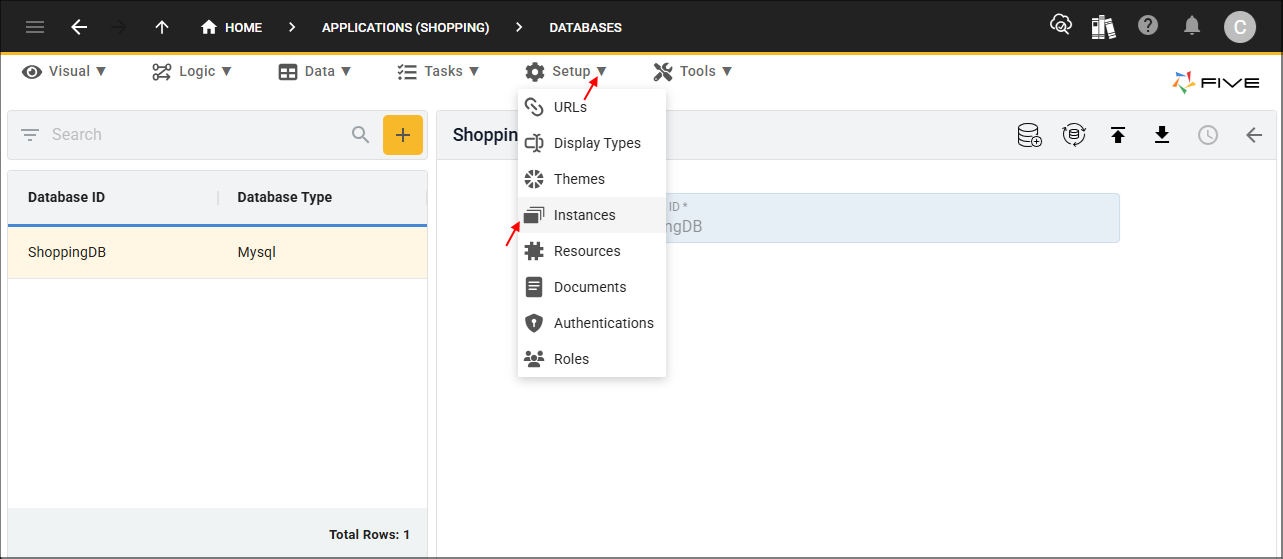This screenshot has width=1283, height=559.
Task: Select Instances from Setup menu
Action: point(585,215)
